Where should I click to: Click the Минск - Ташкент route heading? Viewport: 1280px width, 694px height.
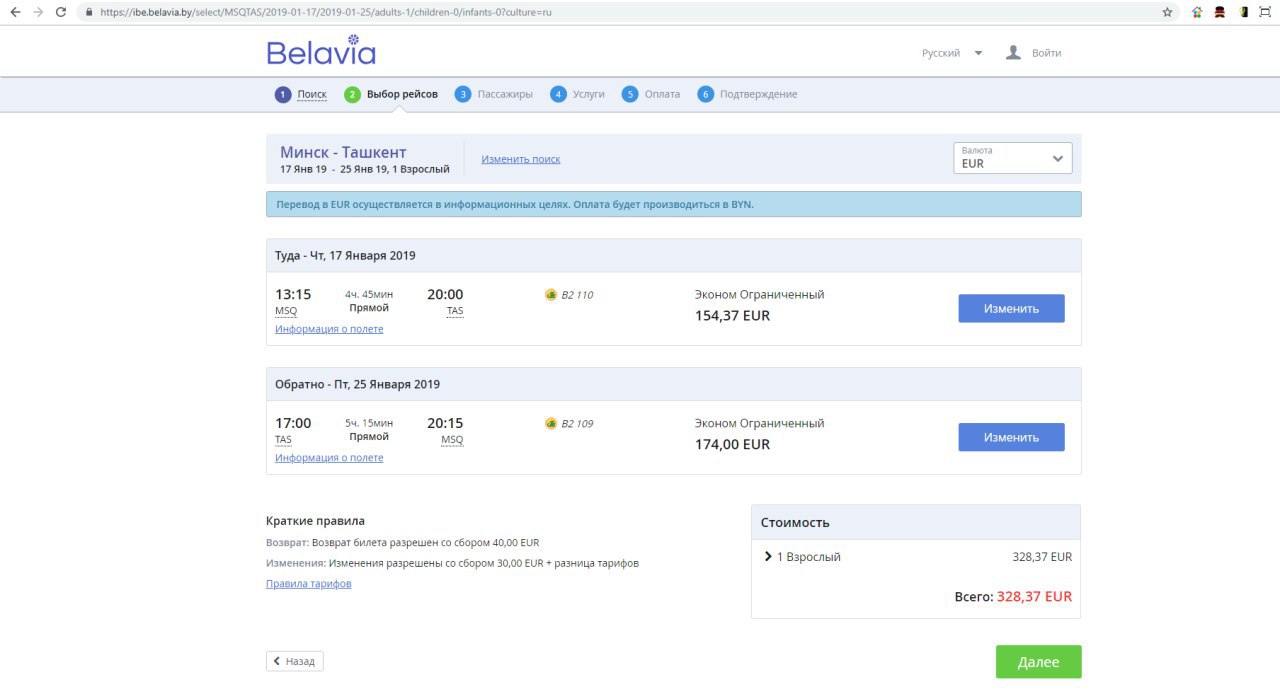[x=343, y=152]
